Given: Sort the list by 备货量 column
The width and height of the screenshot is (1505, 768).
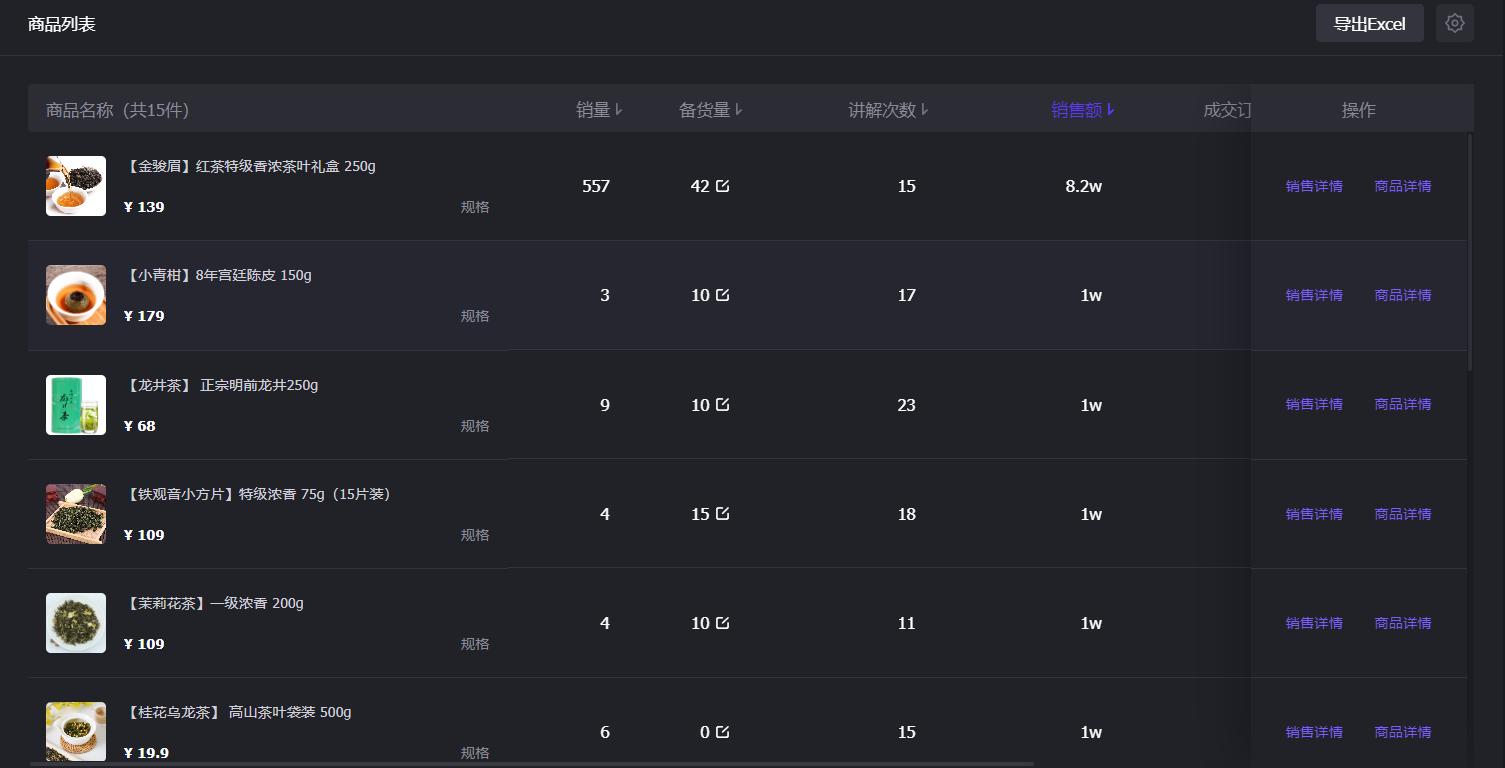Looking at the screenshot, I should point(710,110).
